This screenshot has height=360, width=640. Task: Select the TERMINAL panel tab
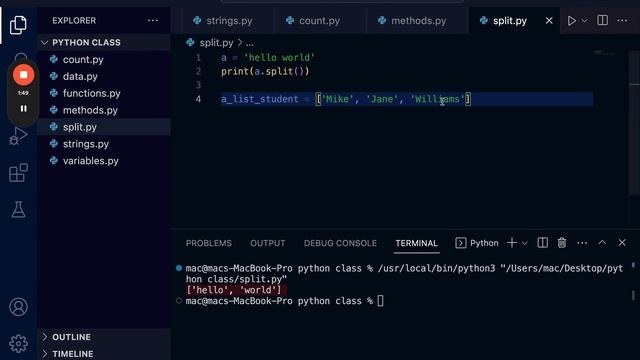coord(416,243)
